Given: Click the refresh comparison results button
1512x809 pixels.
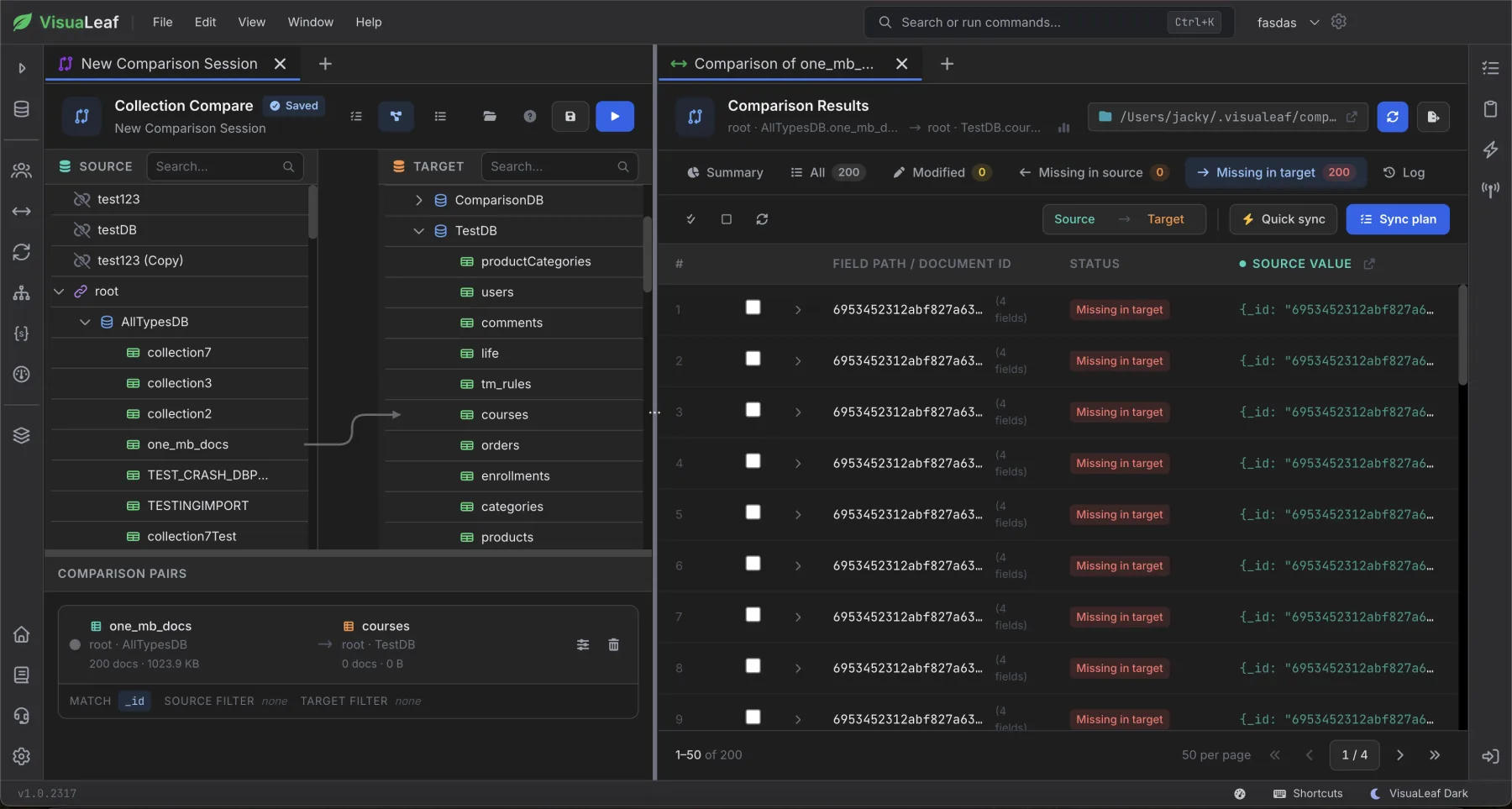Looking at the screenshot, I should [1393, 117].
